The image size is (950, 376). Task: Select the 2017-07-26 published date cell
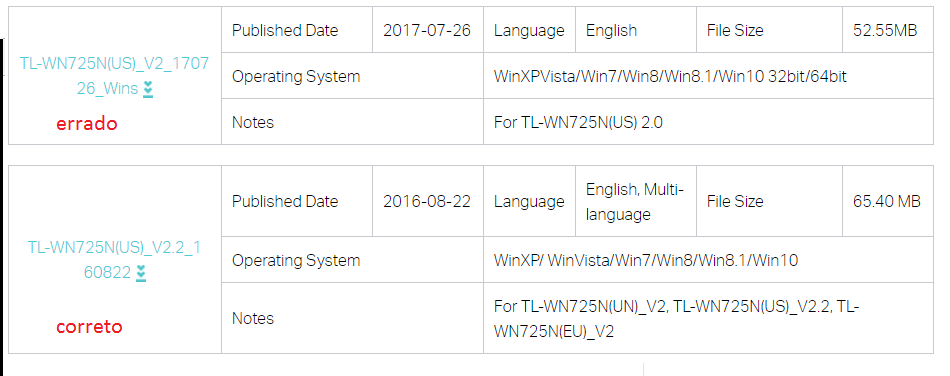coord(427,30)
